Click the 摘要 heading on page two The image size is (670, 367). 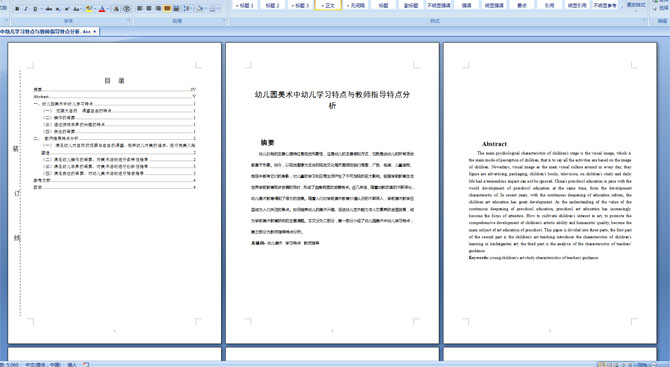pos(267,143)
